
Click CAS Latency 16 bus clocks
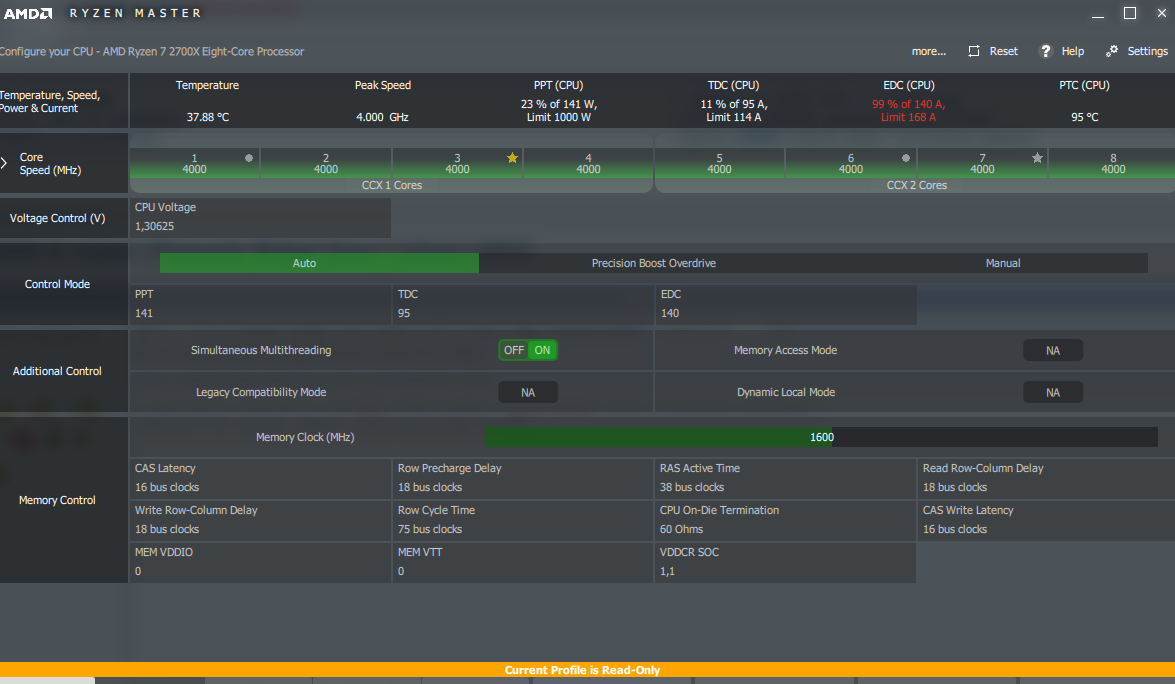click(260, 478)
